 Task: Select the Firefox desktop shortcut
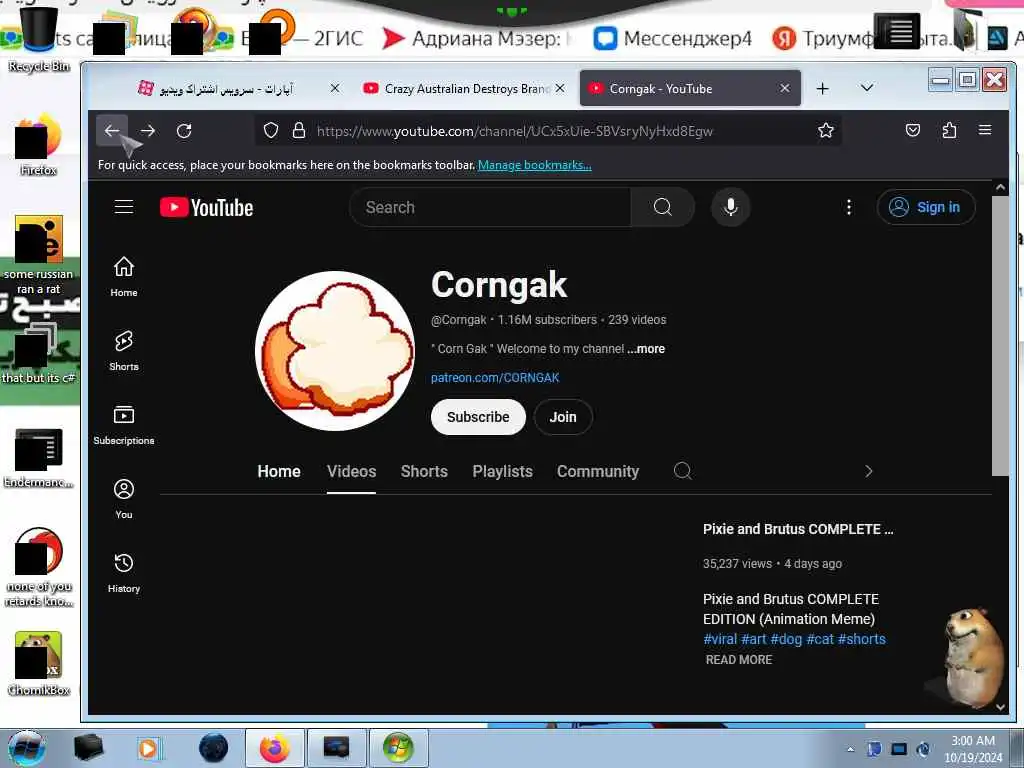(39, 145)
